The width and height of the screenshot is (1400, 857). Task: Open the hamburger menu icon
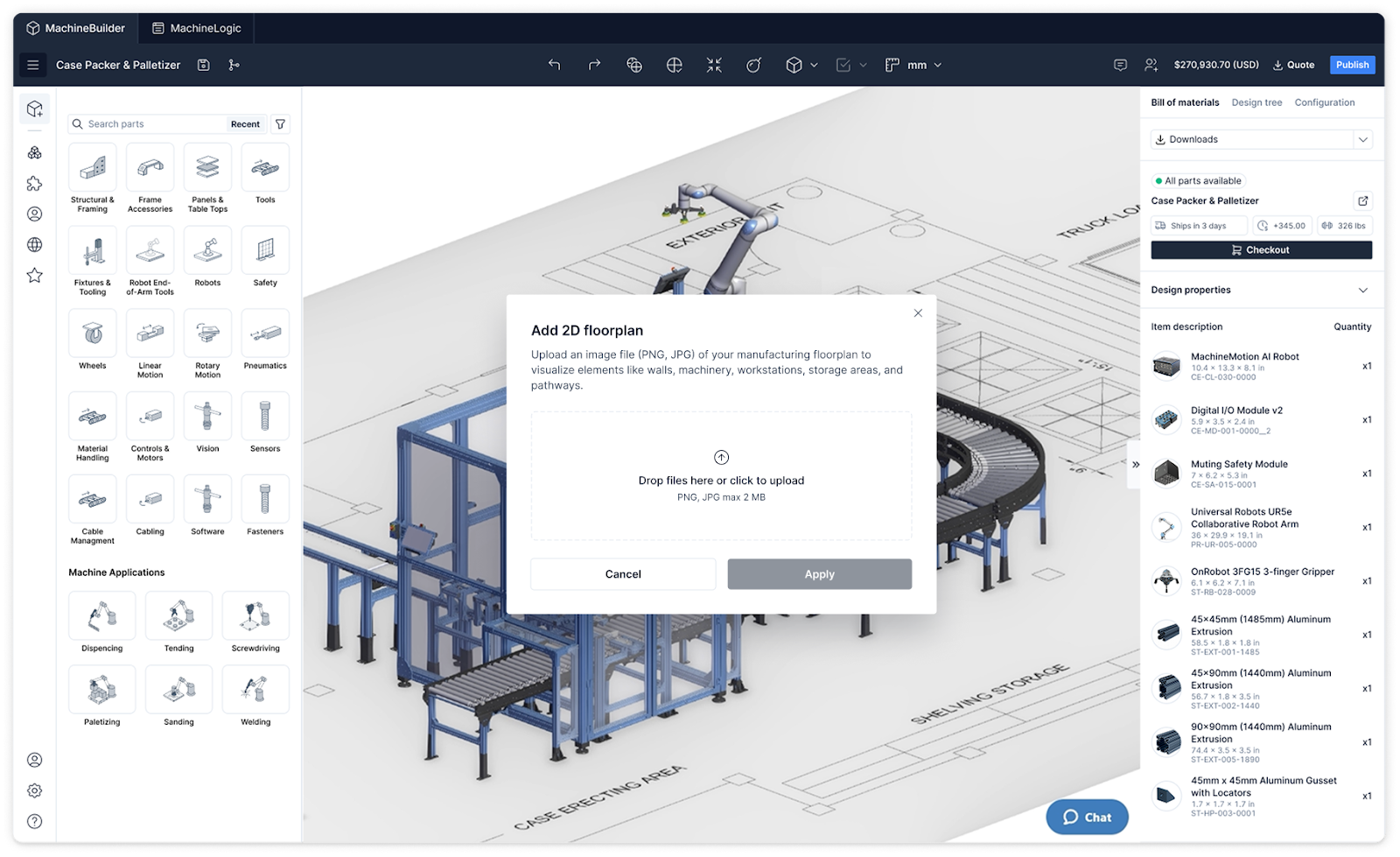click(x=33, y=65)
